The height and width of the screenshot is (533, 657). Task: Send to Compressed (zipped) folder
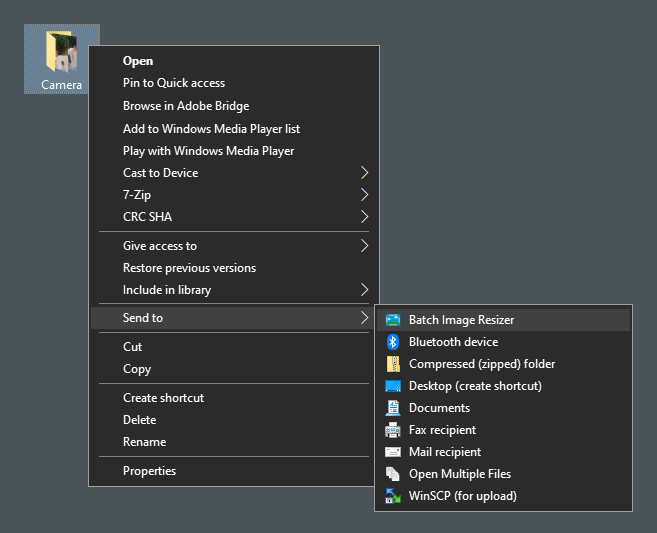coord(503,364)
